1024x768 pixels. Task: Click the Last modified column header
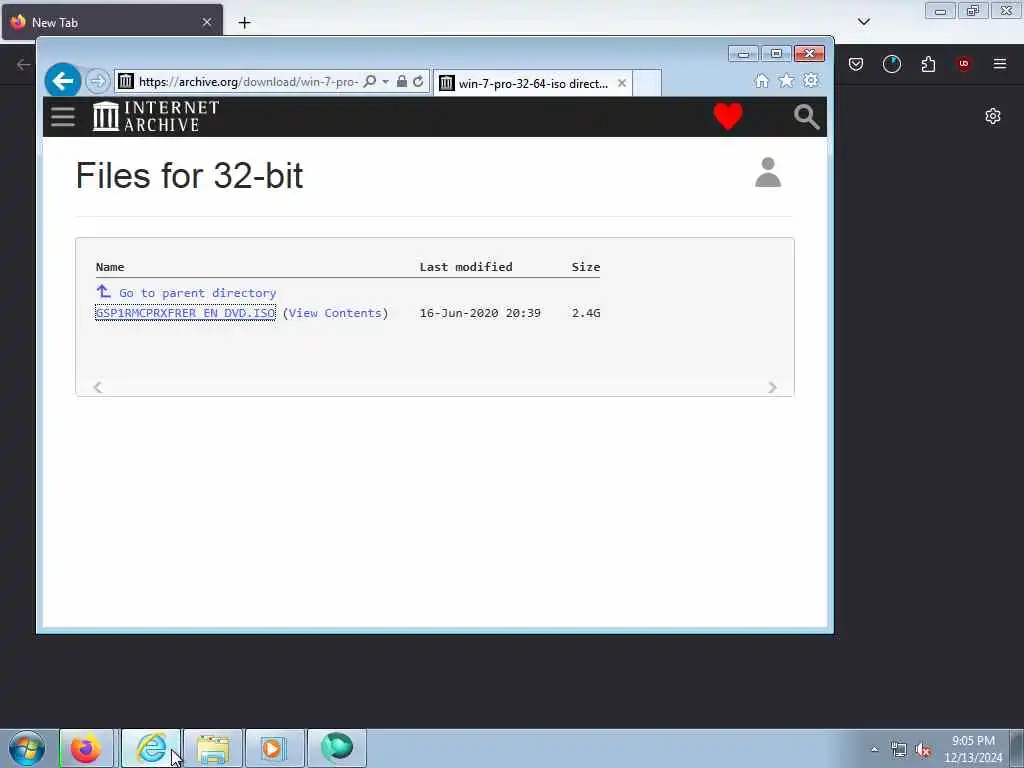tap(466, 266)
